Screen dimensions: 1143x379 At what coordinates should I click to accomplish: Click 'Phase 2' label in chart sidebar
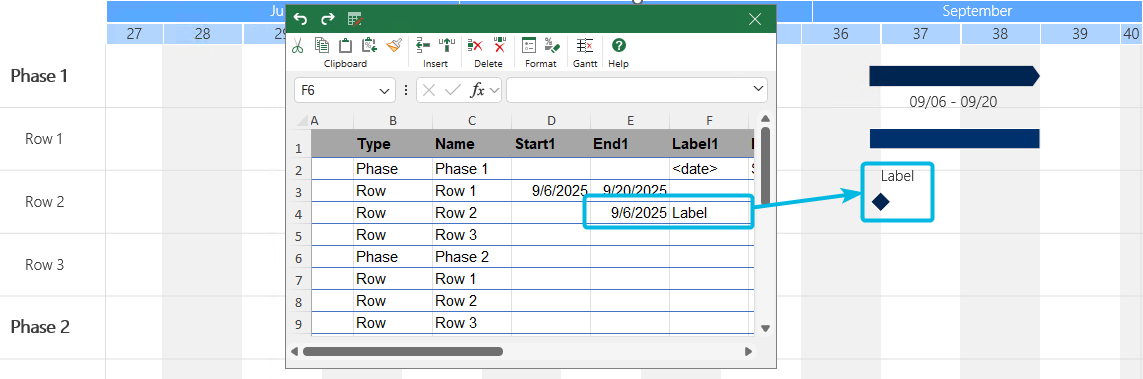[39, 327]
